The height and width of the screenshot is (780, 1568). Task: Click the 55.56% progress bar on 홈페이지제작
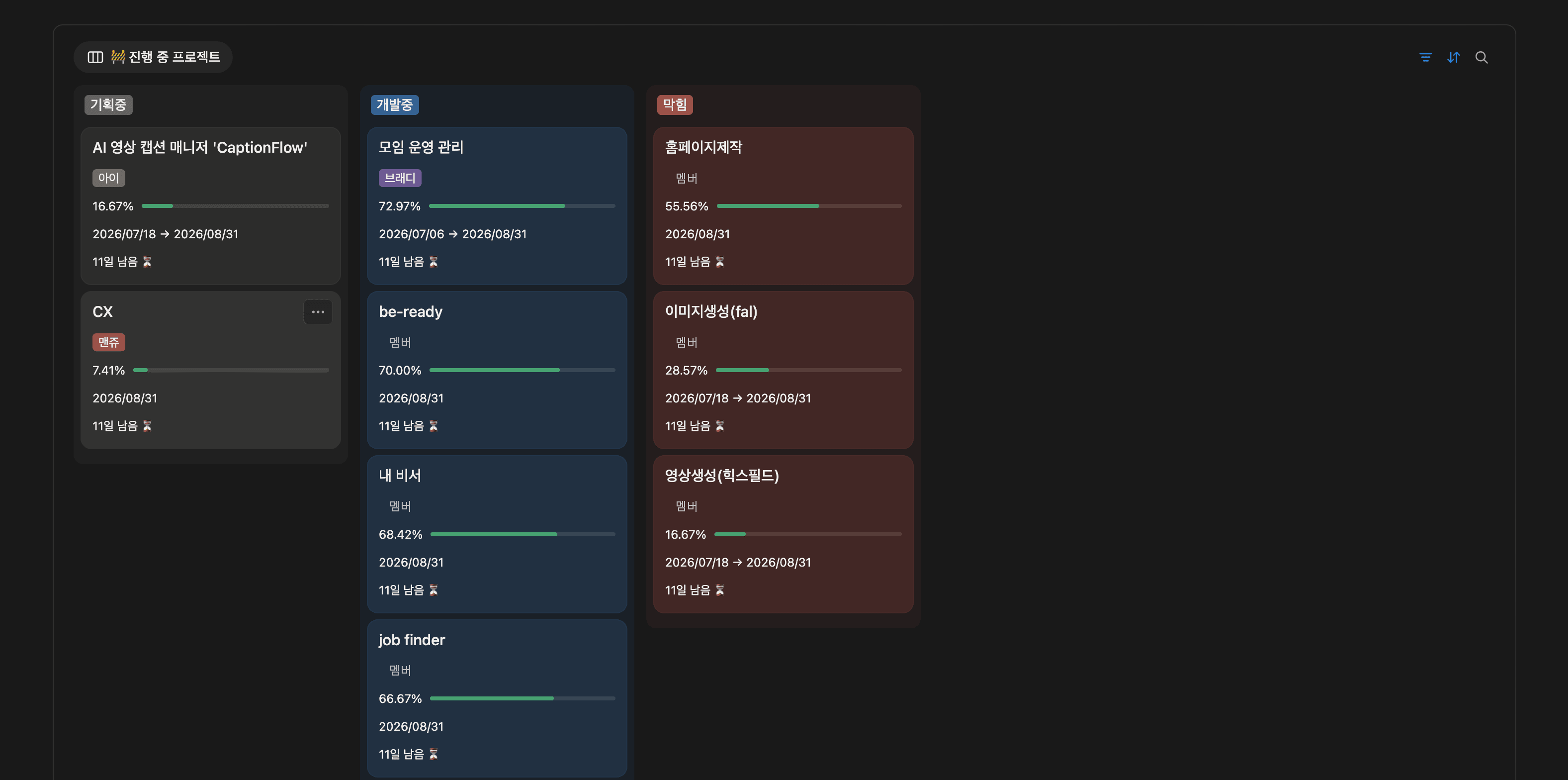[x=809, y=206]
